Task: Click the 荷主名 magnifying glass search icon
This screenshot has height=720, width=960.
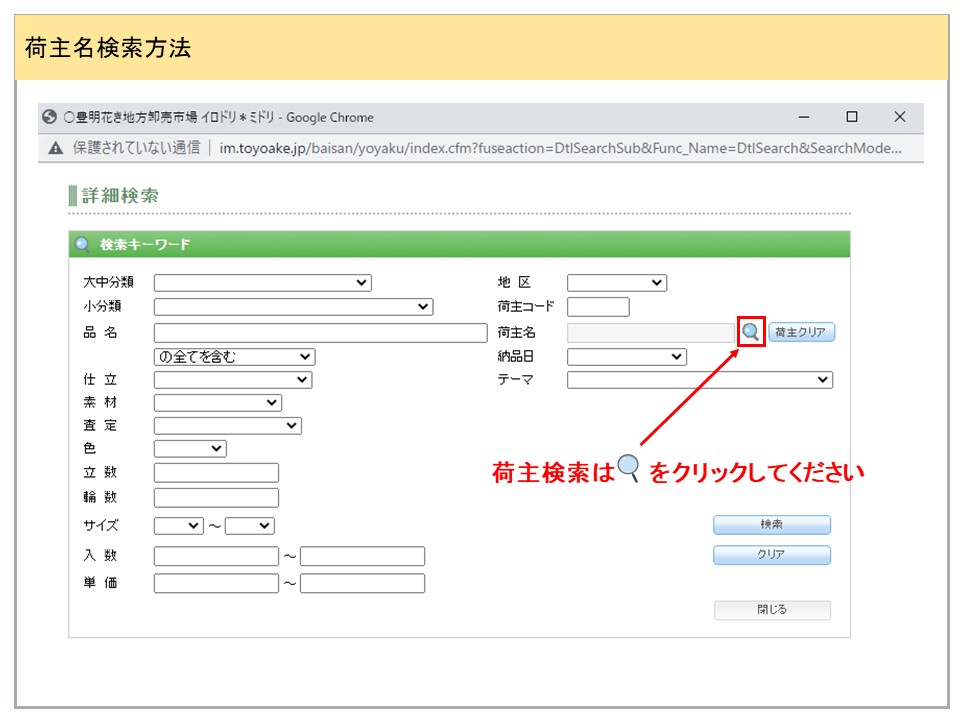Action: (x=750, y=332)
